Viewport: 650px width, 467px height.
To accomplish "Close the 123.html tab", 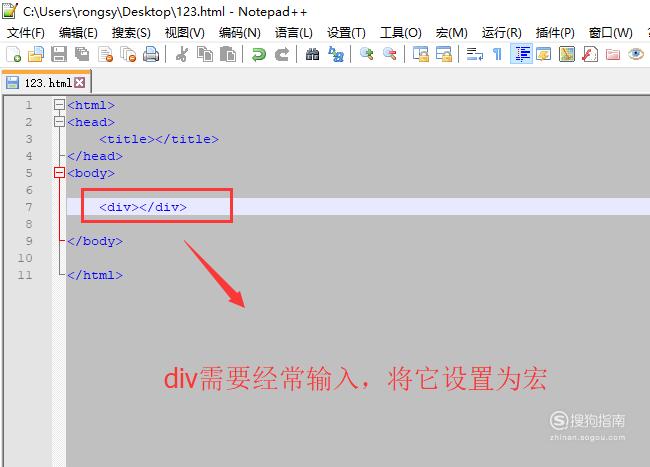I will [x=80, y=82].
